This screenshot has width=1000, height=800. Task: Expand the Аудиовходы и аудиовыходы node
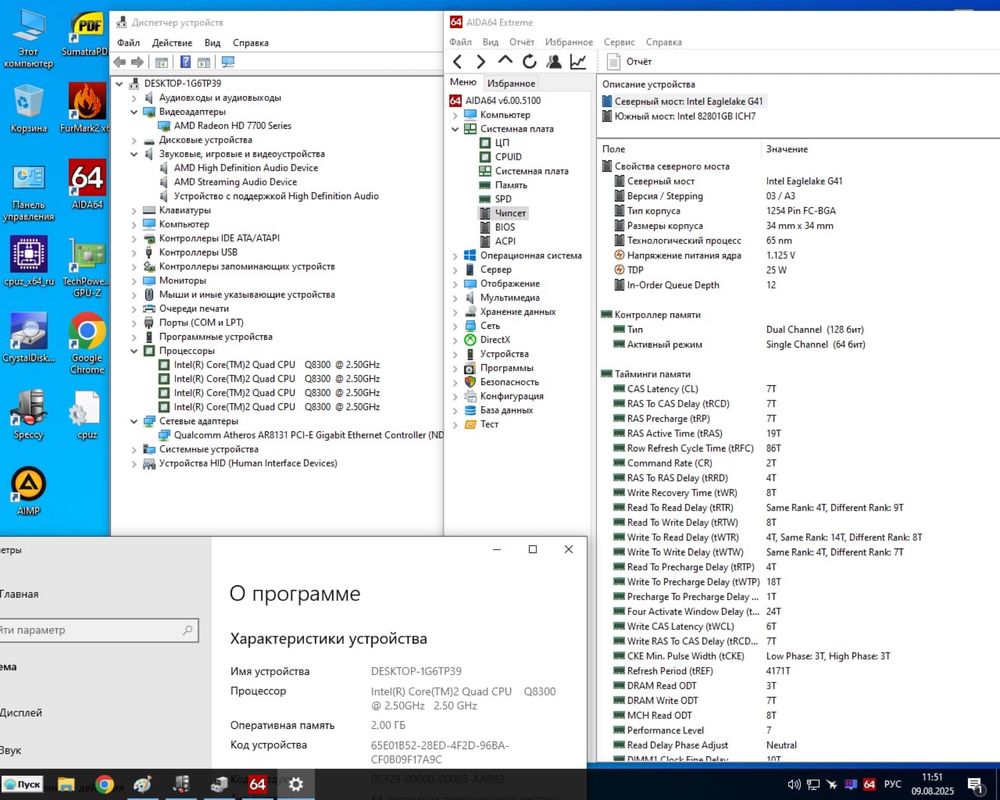(x=134, y=98)
